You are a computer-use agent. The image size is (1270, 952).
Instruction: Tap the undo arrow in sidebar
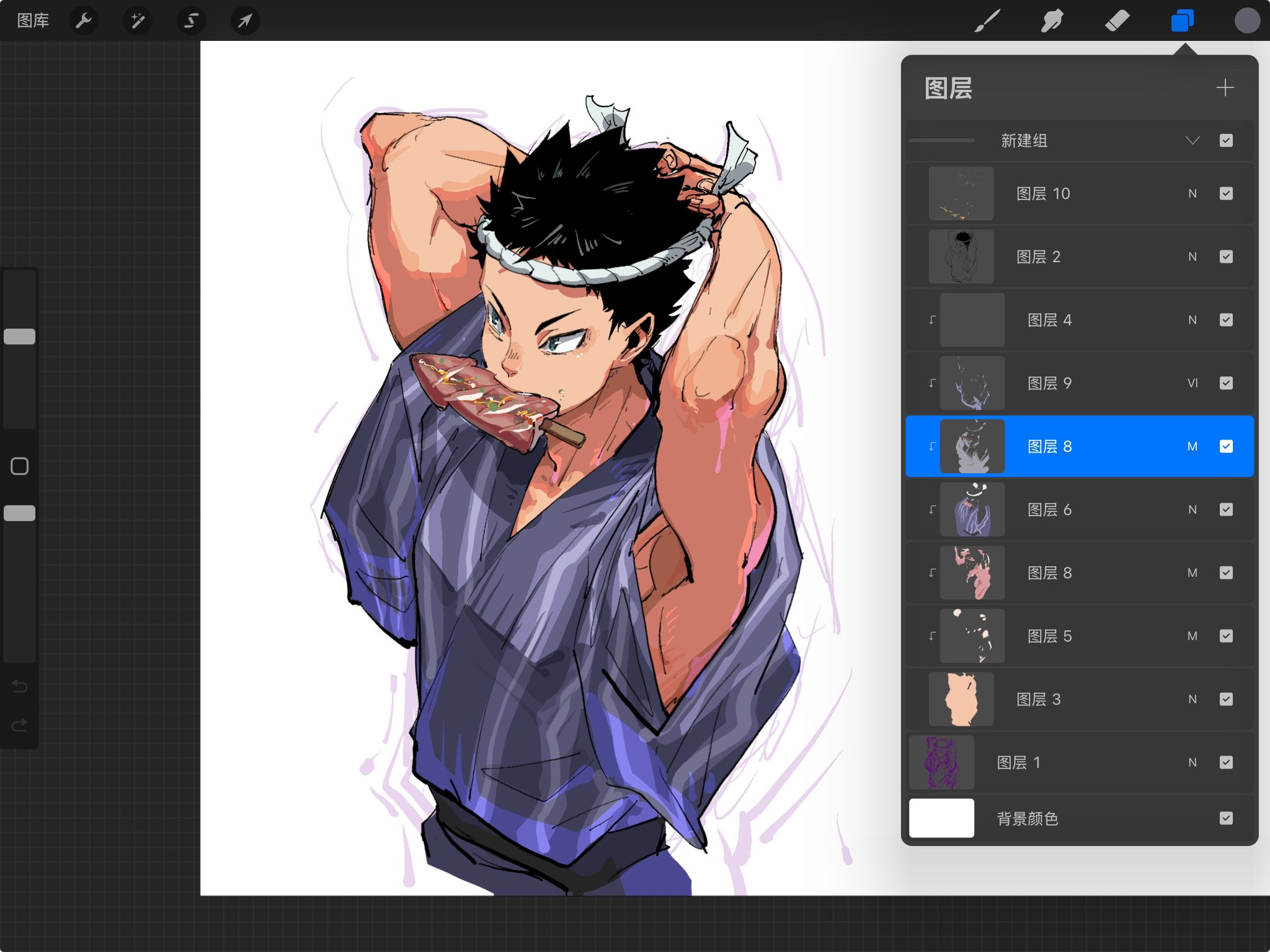20,686
